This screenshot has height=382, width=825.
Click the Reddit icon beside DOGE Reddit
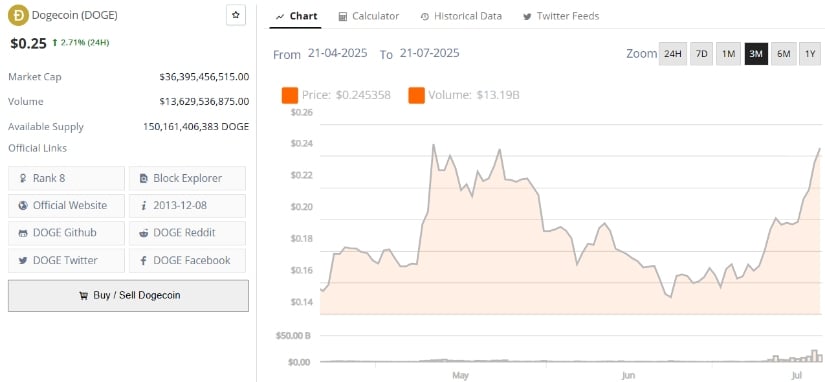click(144, 233)
